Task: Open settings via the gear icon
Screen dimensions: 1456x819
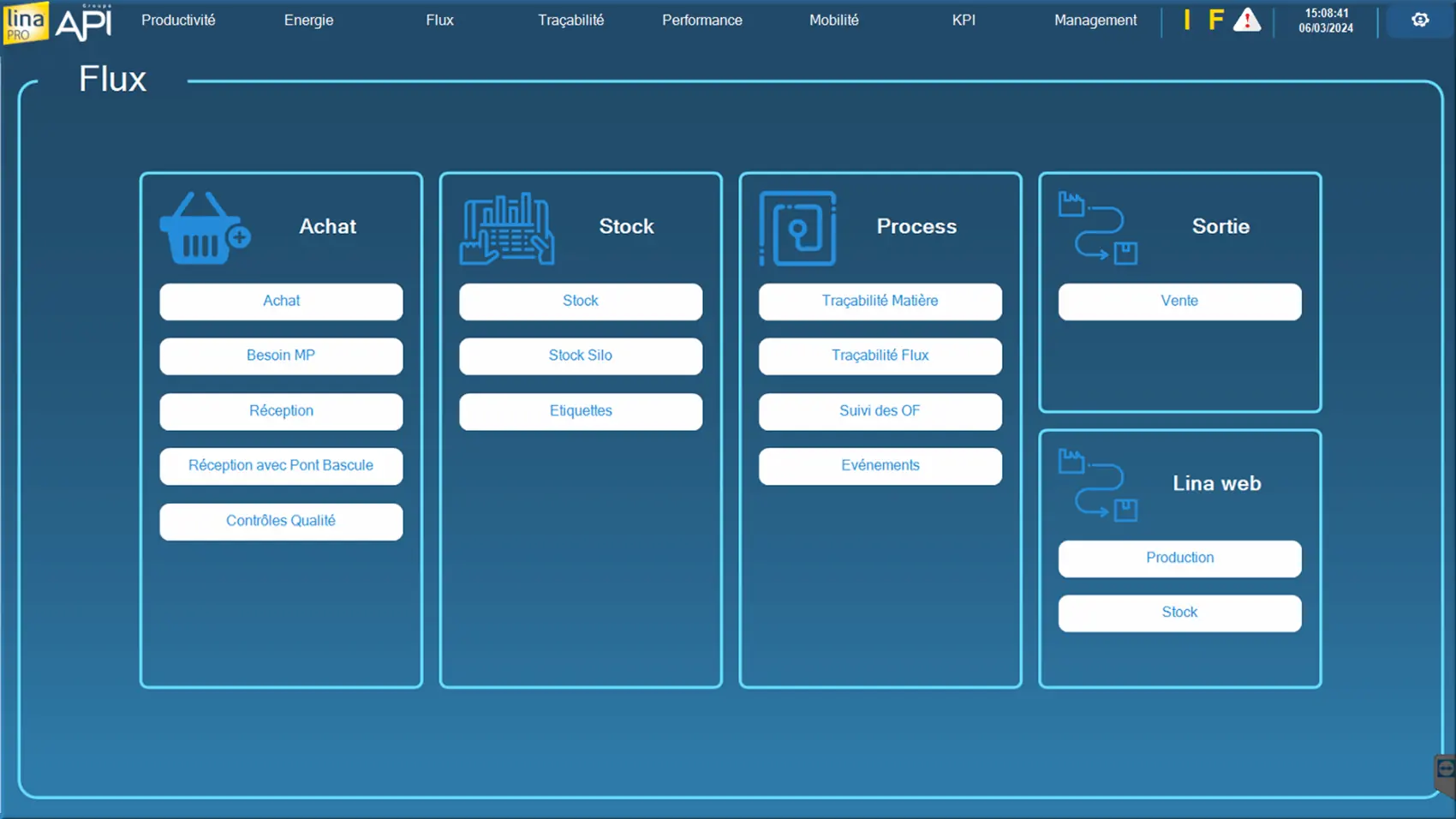Action: pyautogui.click(x=1419, y=20)
